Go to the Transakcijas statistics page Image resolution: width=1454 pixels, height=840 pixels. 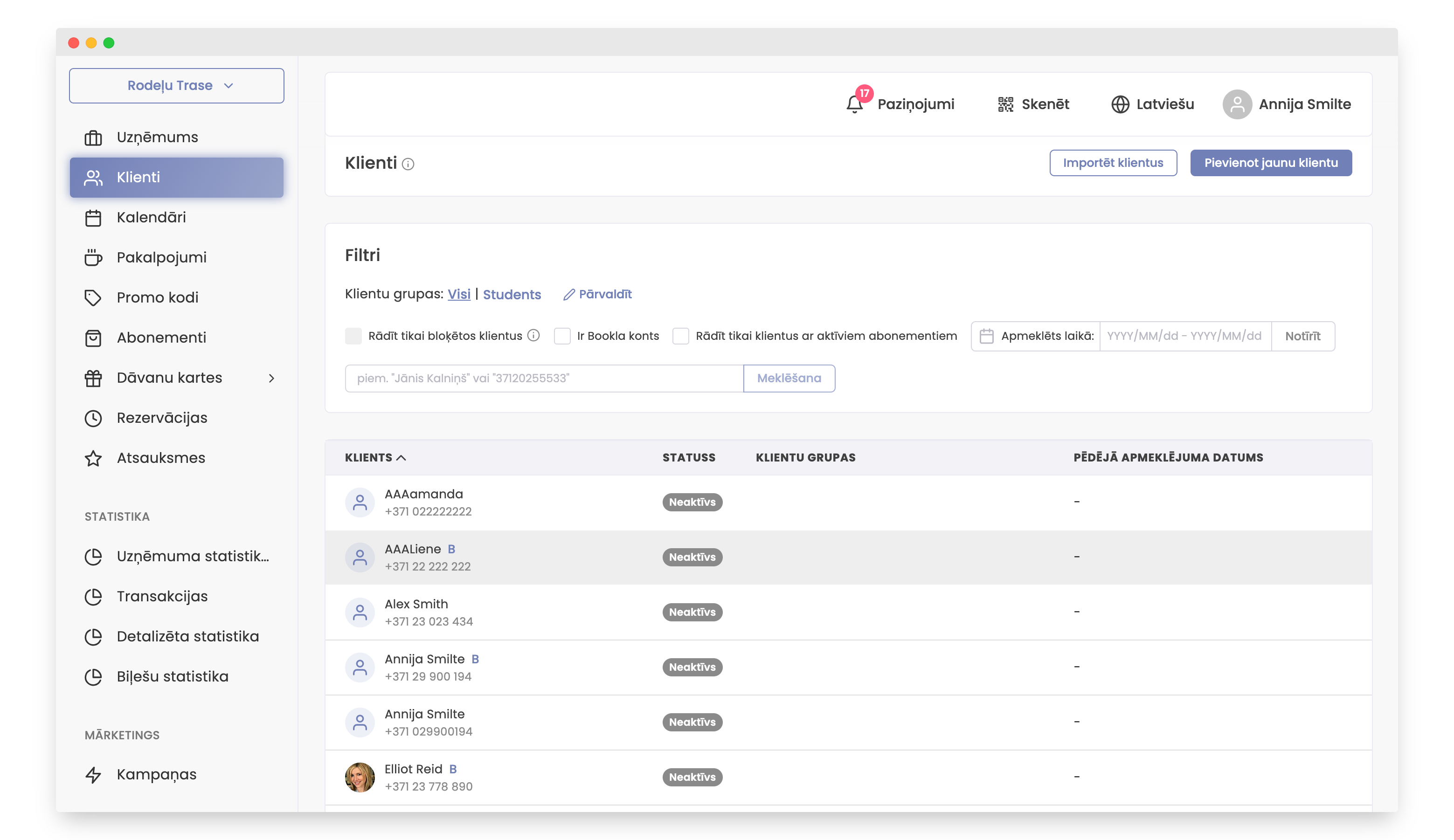tap(162, 596)
